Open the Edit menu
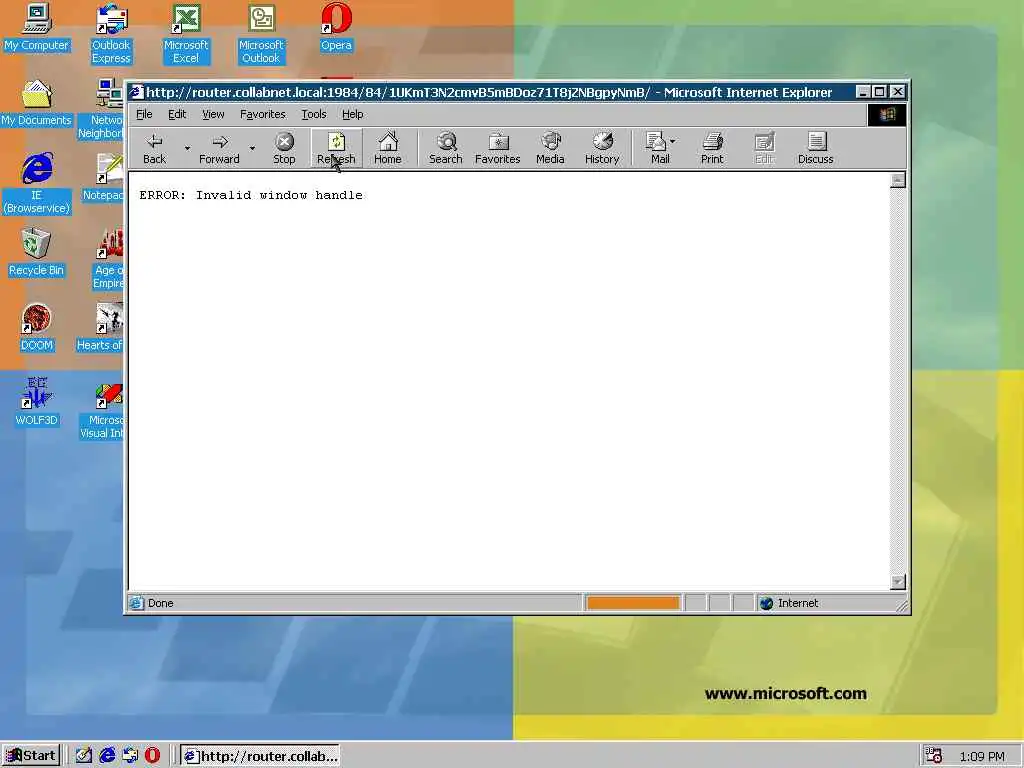The height and width of the screenshot is (768, 1024). tap(177, 114)
